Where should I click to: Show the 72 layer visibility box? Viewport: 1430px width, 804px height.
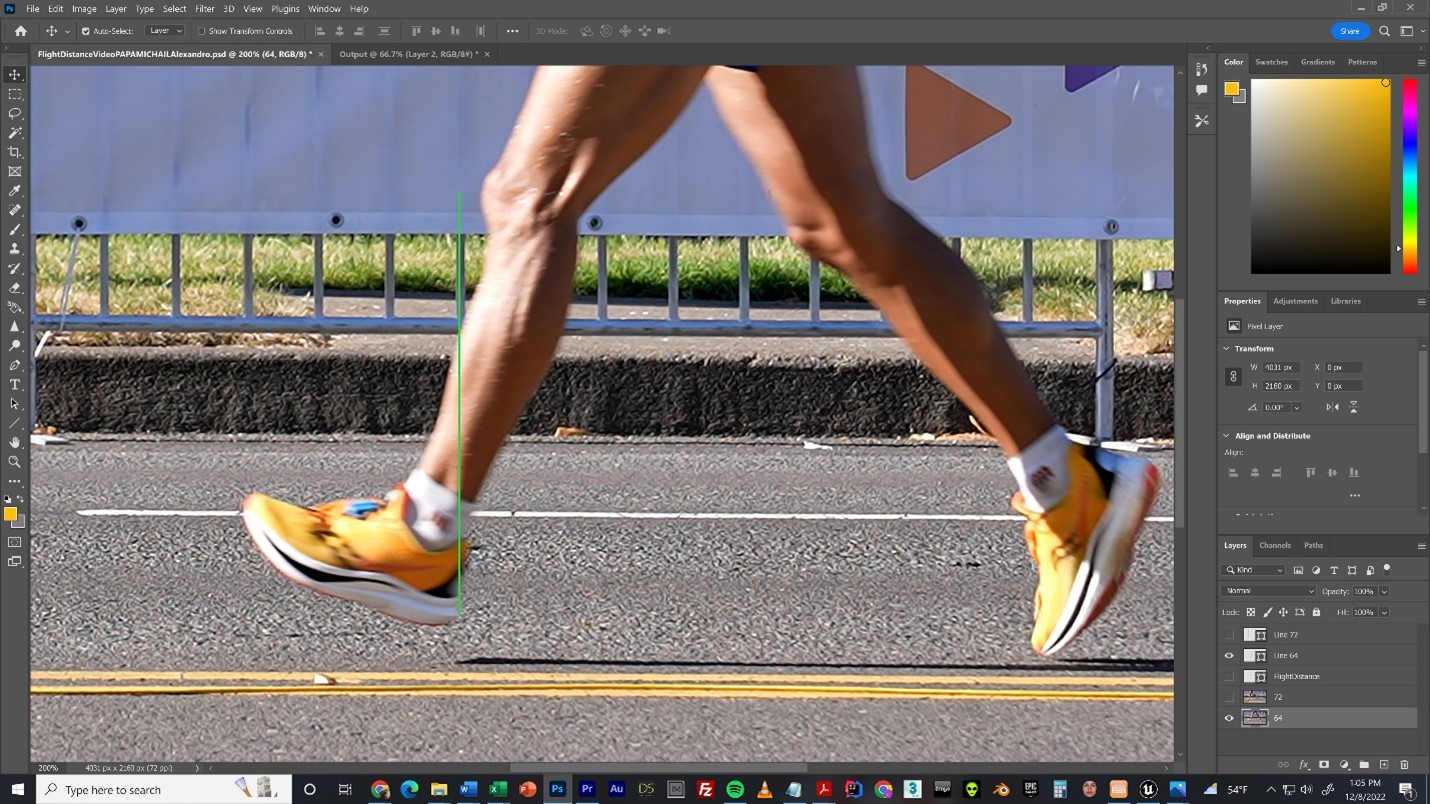click(x=1229, y=697)
